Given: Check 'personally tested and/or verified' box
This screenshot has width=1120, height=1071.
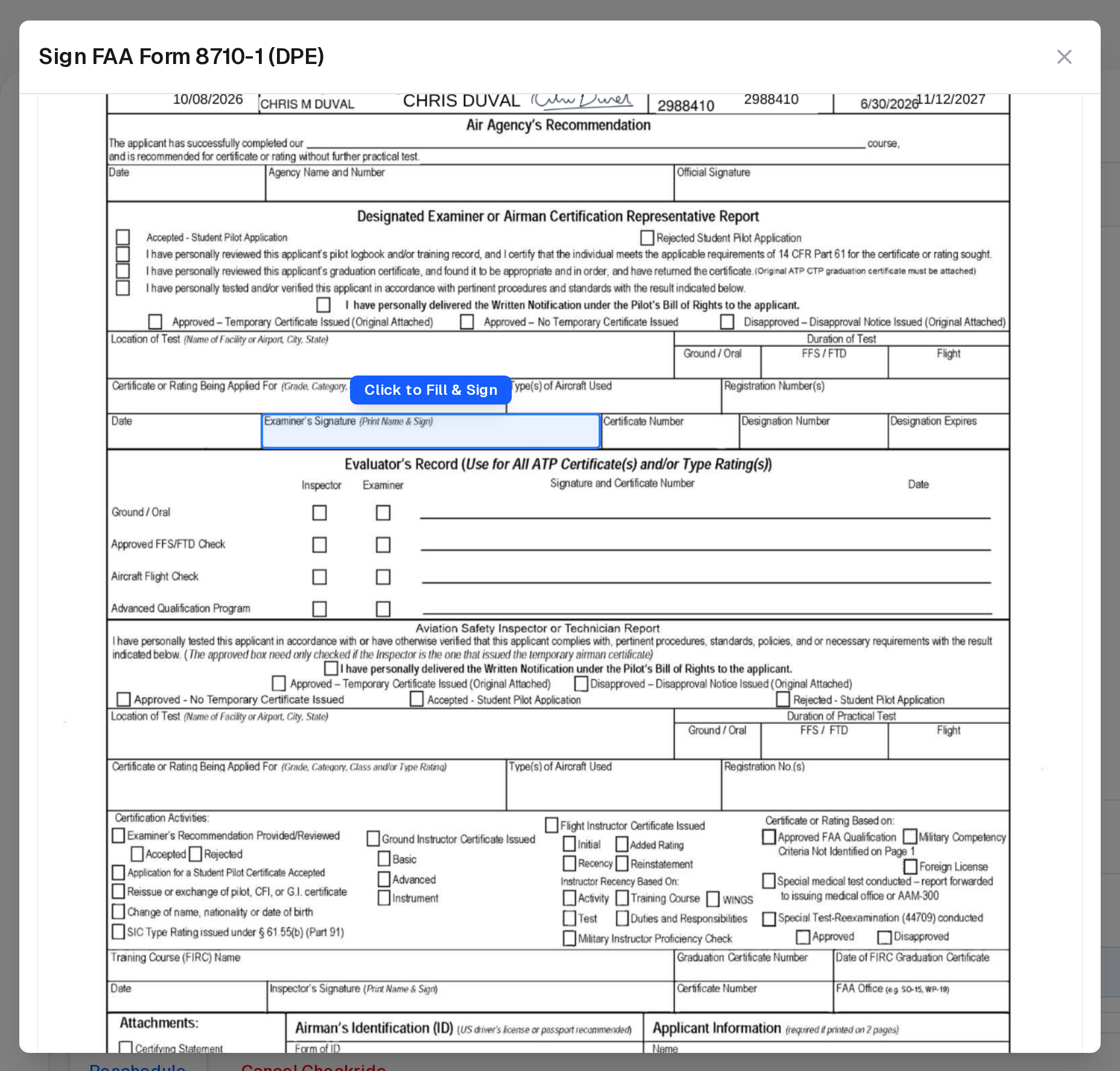Looking at the screenshot, I should 123,287.
